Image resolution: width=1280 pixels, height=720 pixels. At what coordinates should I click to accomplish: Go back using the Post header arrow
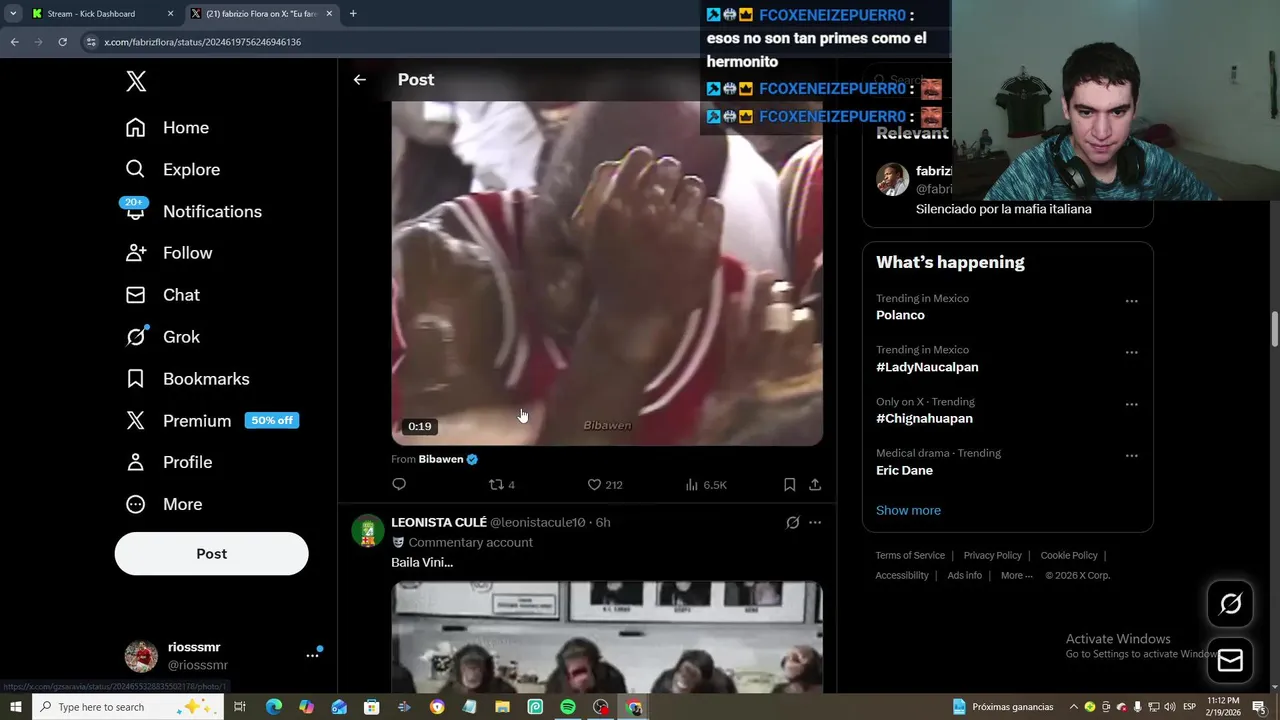point(360,80)
